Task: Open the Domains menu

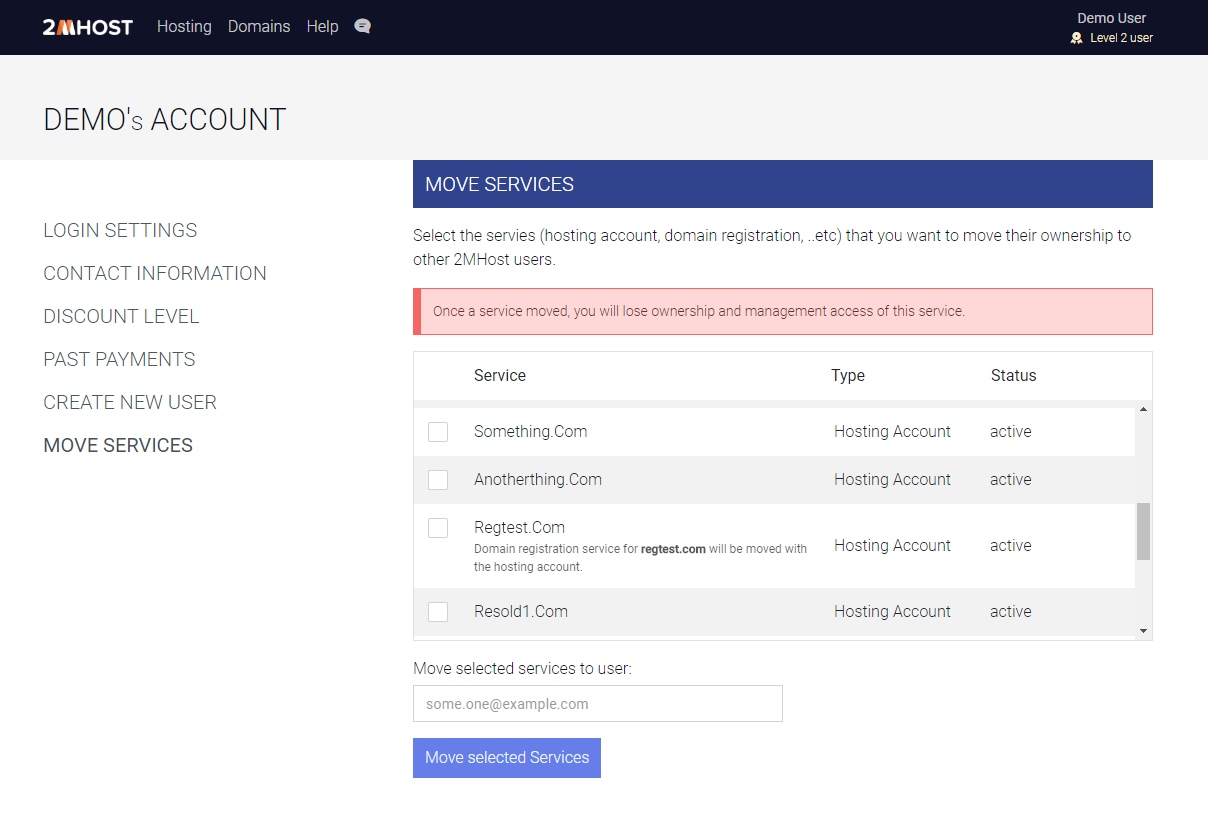Action: (259, 27)
